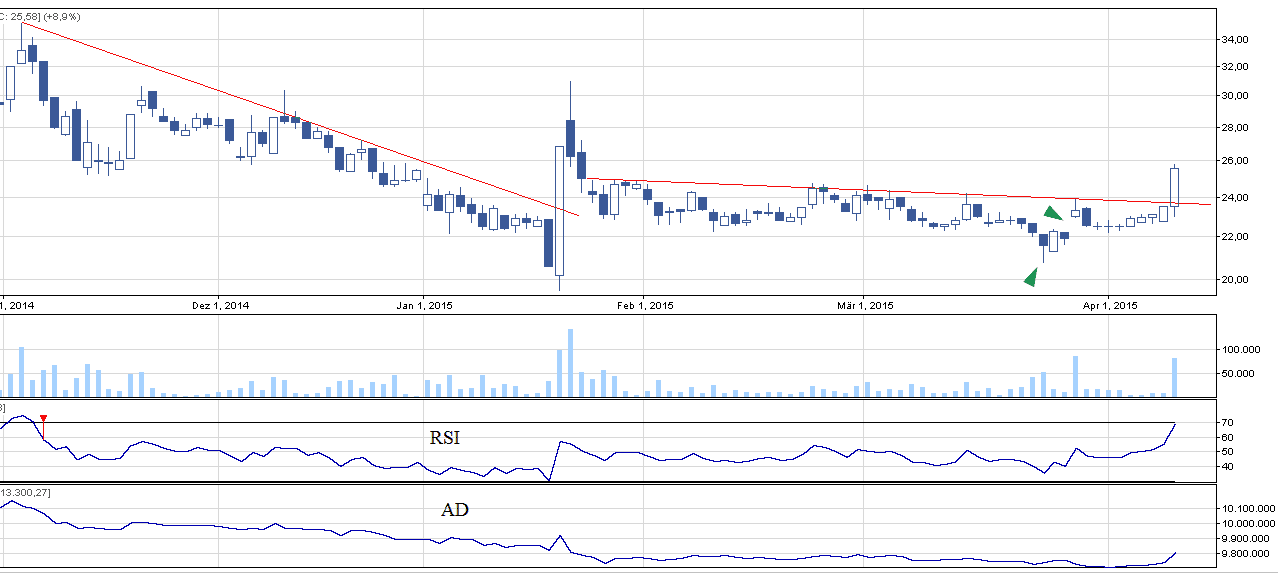Click the Dez 1, 2014 date label
The image size is (1278, 574).
tap(220, 305)
